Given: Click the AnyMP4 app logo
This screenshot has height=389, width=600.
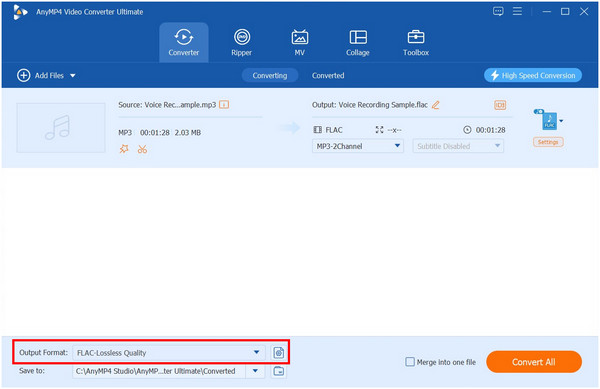Looking at the screenshot, I should 20,12.
